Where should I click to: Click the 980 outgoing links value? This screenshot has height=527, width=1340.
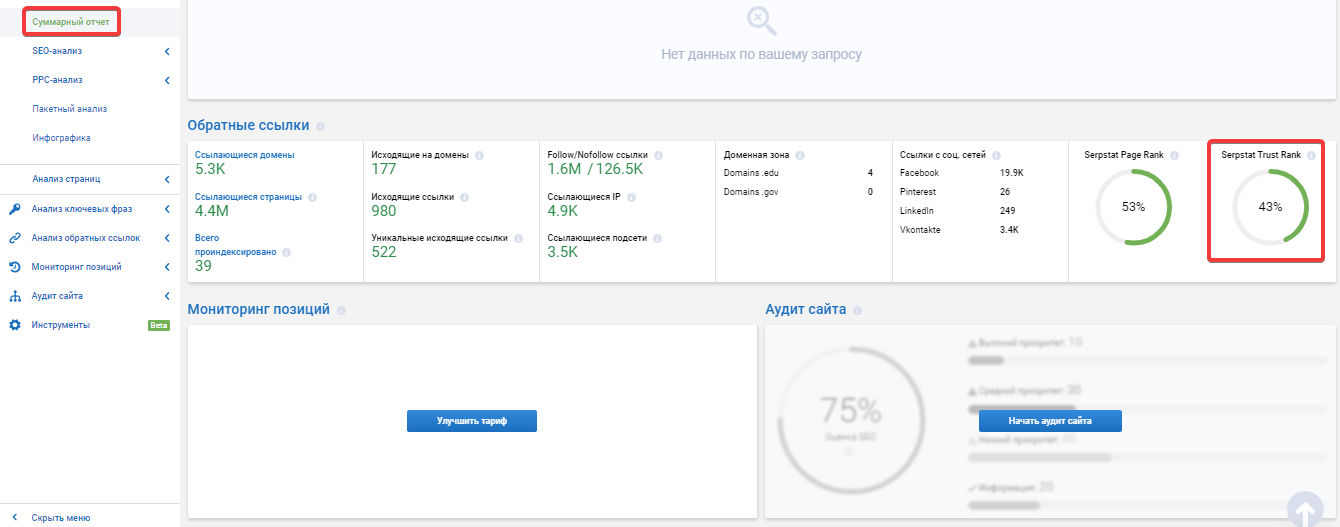(384, 211)
